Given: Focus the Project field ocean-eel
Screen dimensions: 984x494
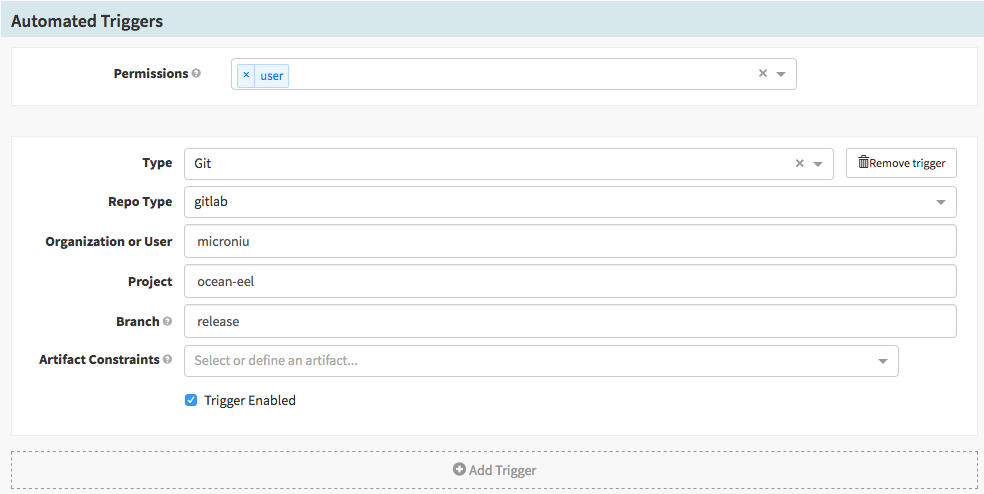Looking at the screenshot, I should tap(570, 281).
